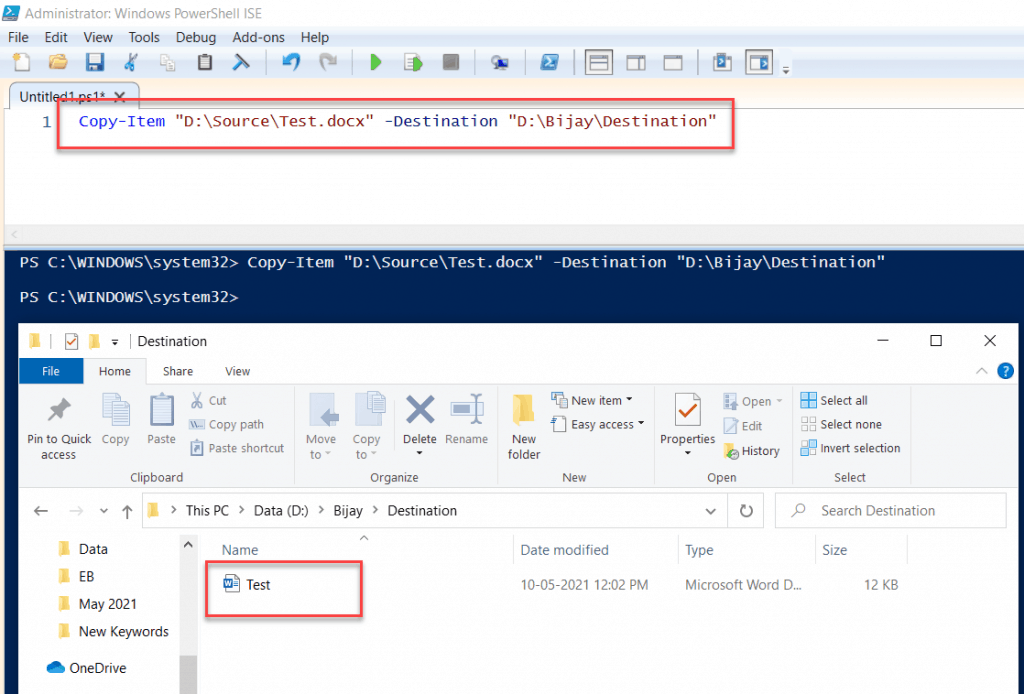The width and height of the screenshot is (1024, 694).
Task: Click the New script icon in ISE toolbar
Action: pos(22,63)
